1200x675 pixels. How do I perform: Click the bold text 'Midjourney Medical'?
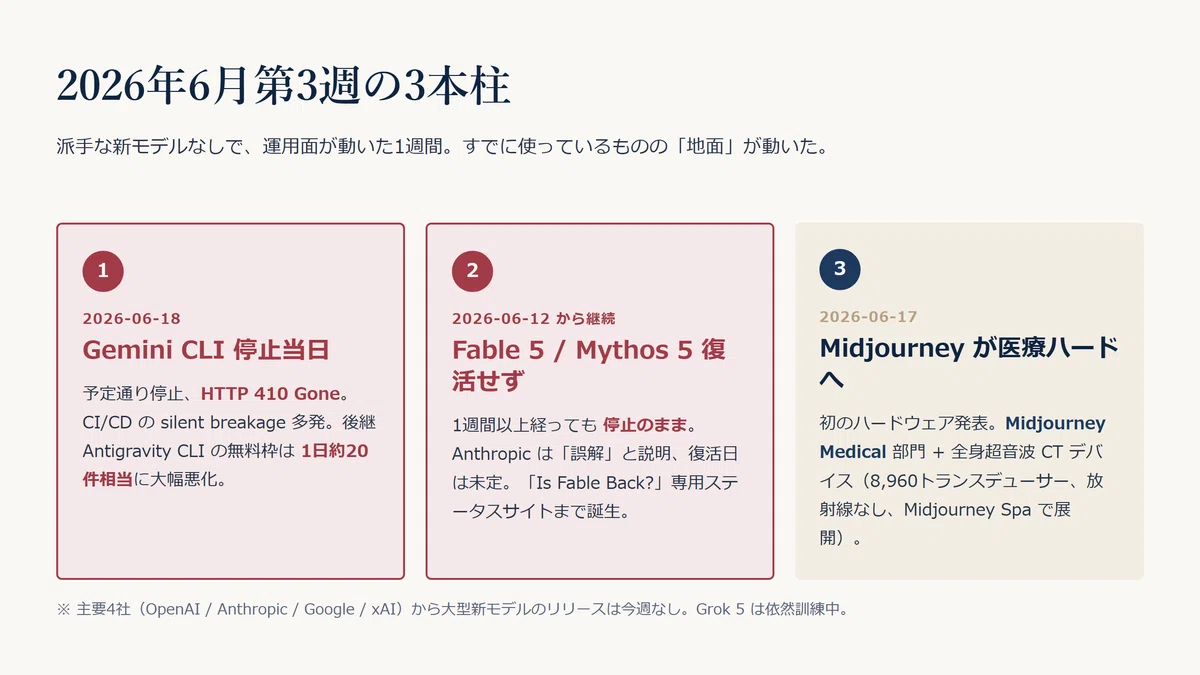[x=962, y=437]
